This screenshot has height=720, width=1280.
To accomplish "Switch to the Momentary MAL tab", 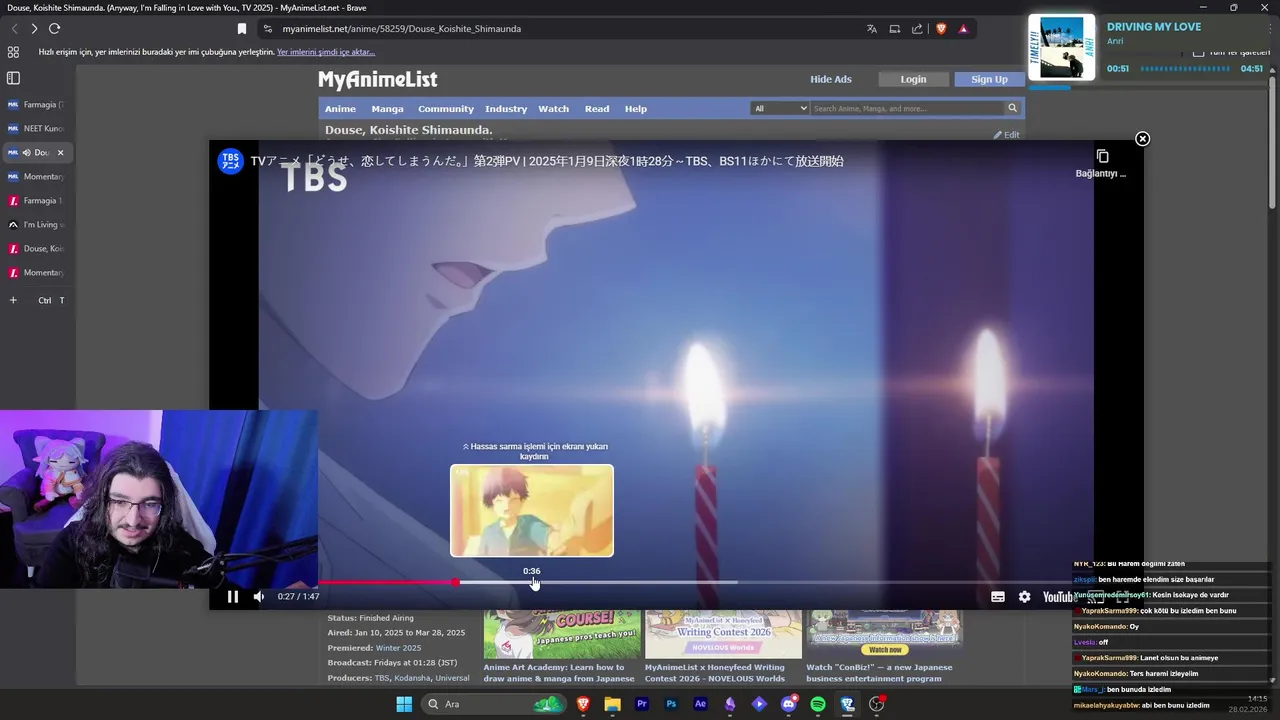I will click(x=36, y=176).
